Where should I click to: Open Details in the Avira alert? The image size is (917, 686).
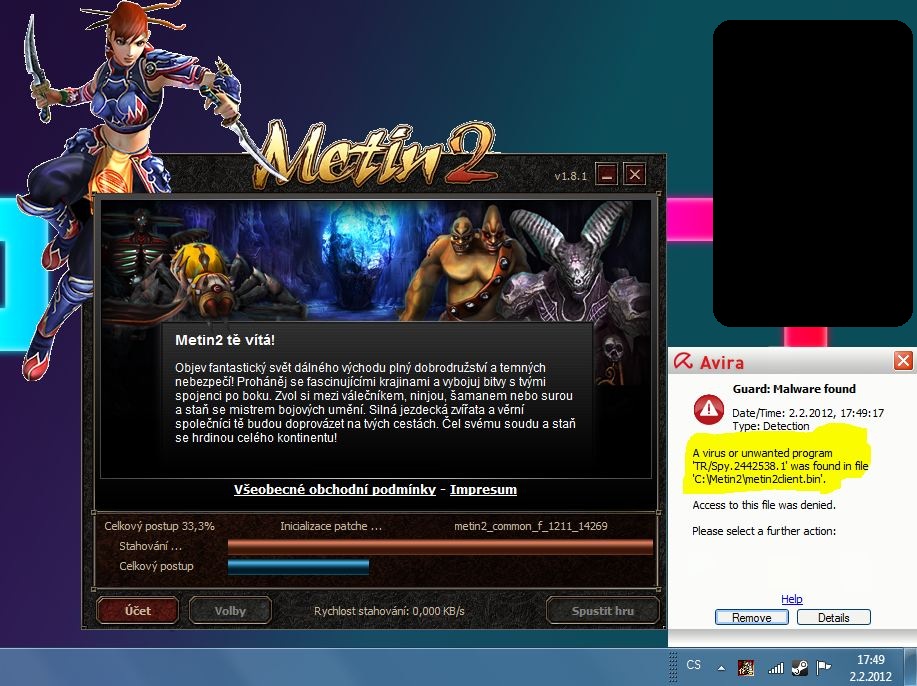tap(833, 618)
